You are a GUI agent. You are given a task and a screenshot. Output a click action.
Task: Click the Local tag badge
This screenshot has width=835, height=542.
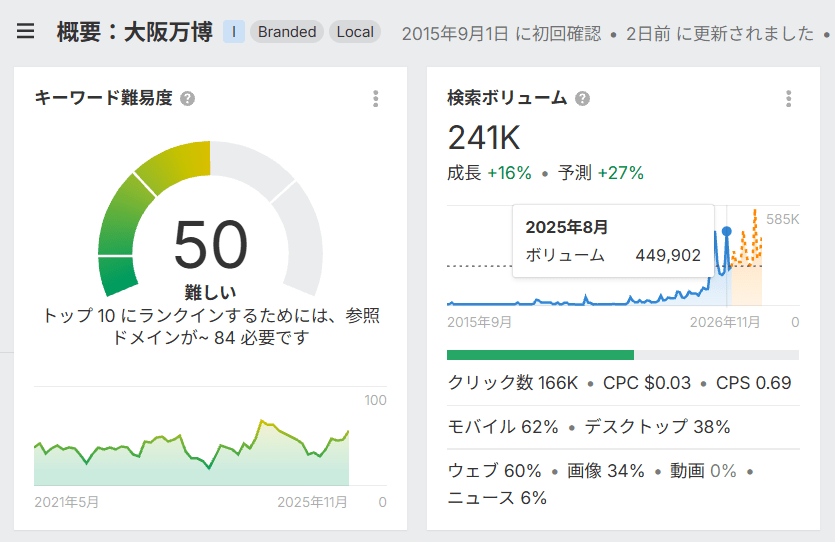pyautogui.click(x=355, y=32)
